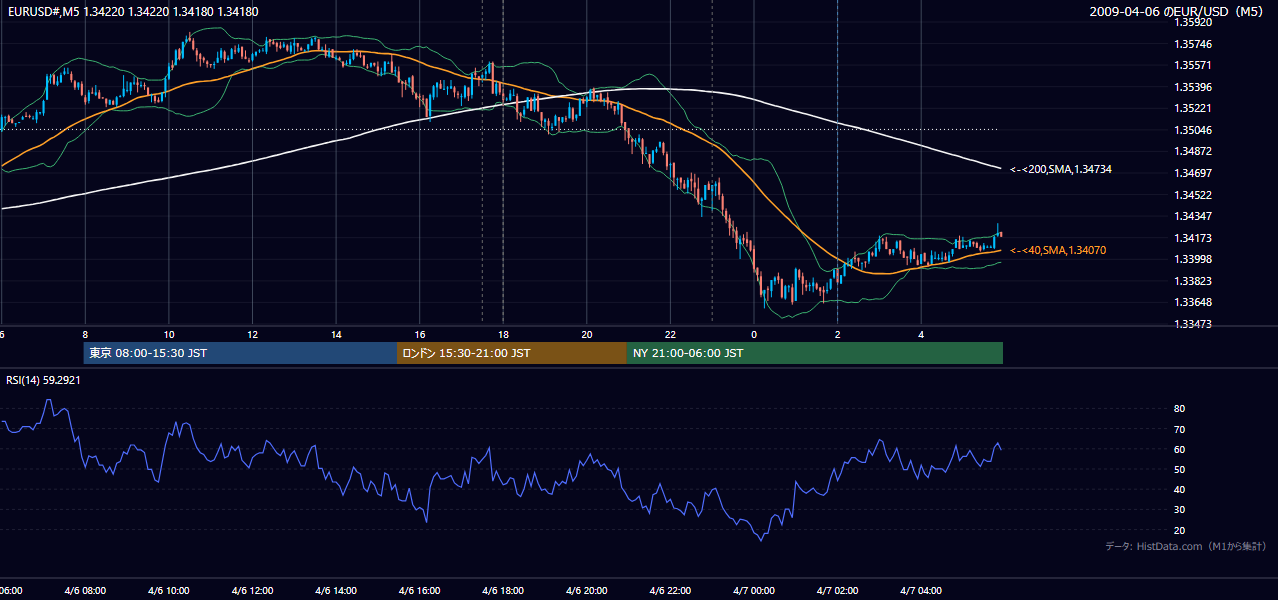Click price axis label 1.33648
This screenshot has height=600, width=1278.
[x=1192, y=302]
